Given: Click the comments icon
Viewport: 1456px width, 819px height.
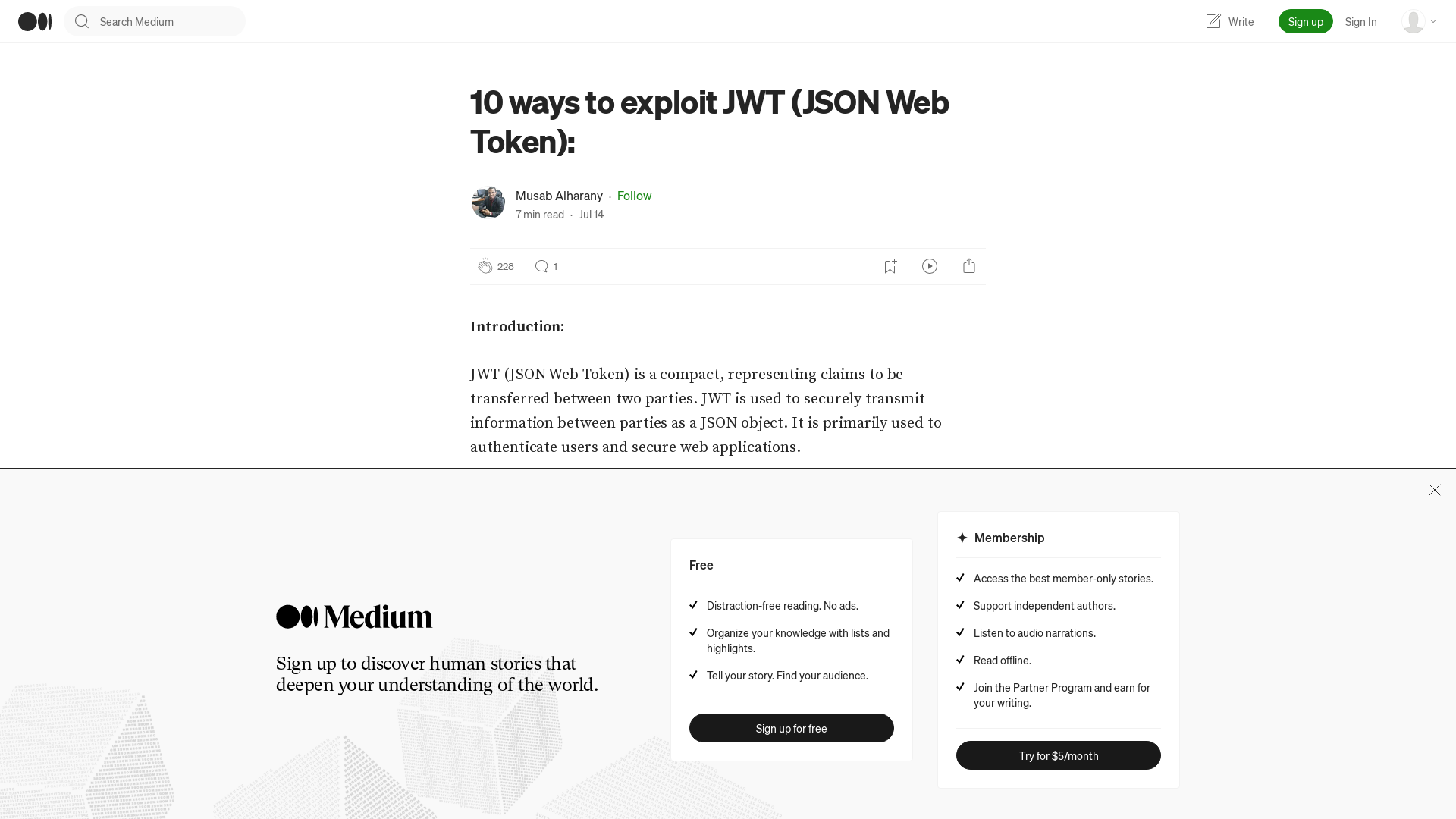Looking at the screenshot, I should (541, 266).
